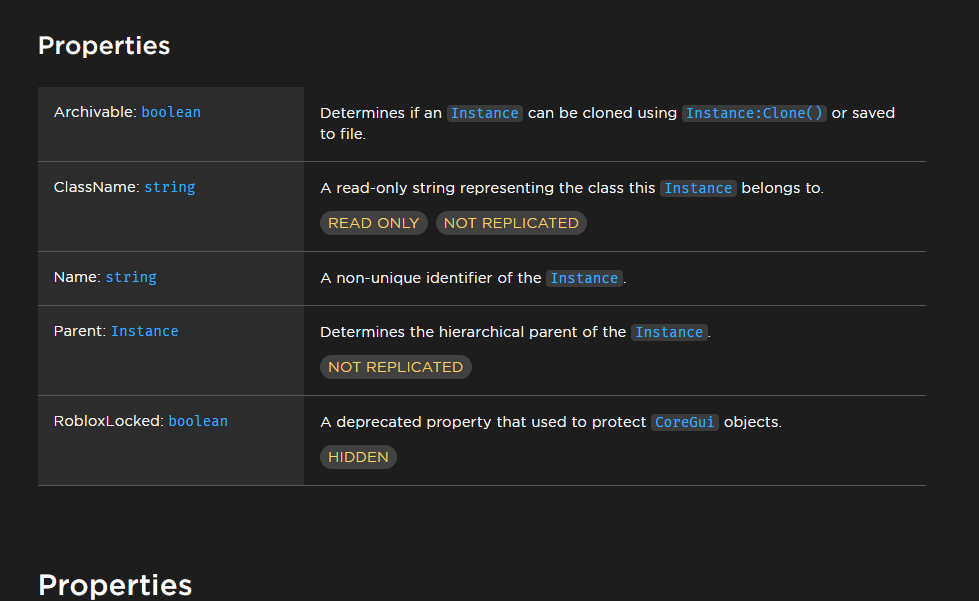
Task: Open the Instance link in the ClassName description
Action: (698, 188)
